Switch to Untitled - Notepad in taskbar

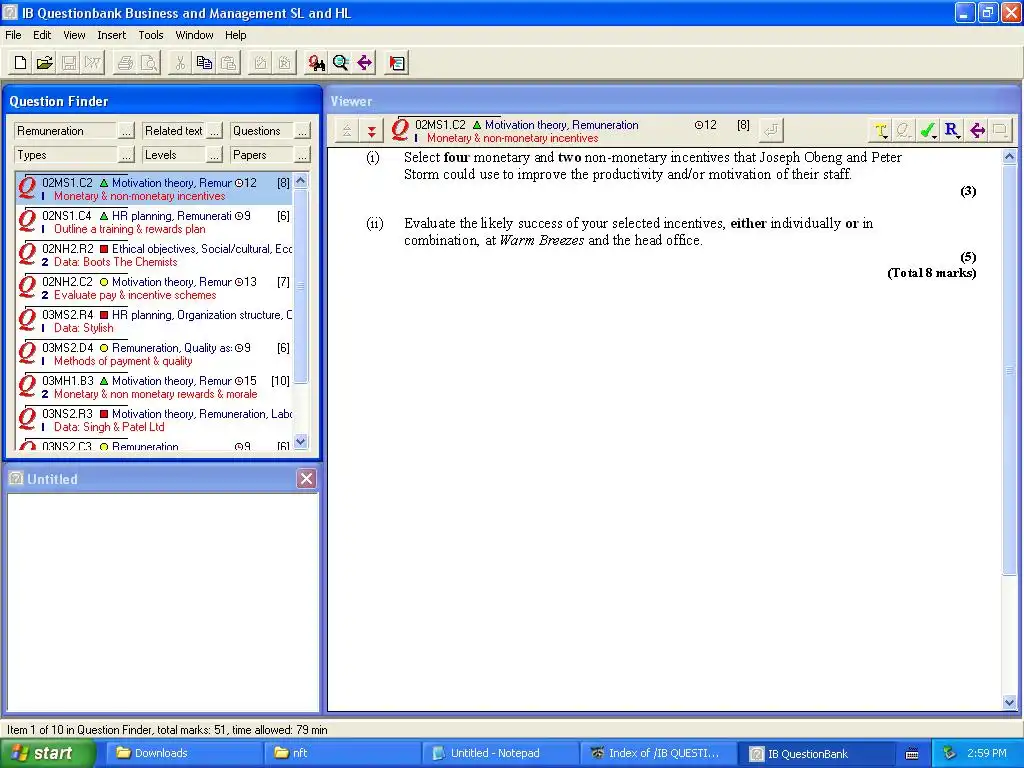500,753
